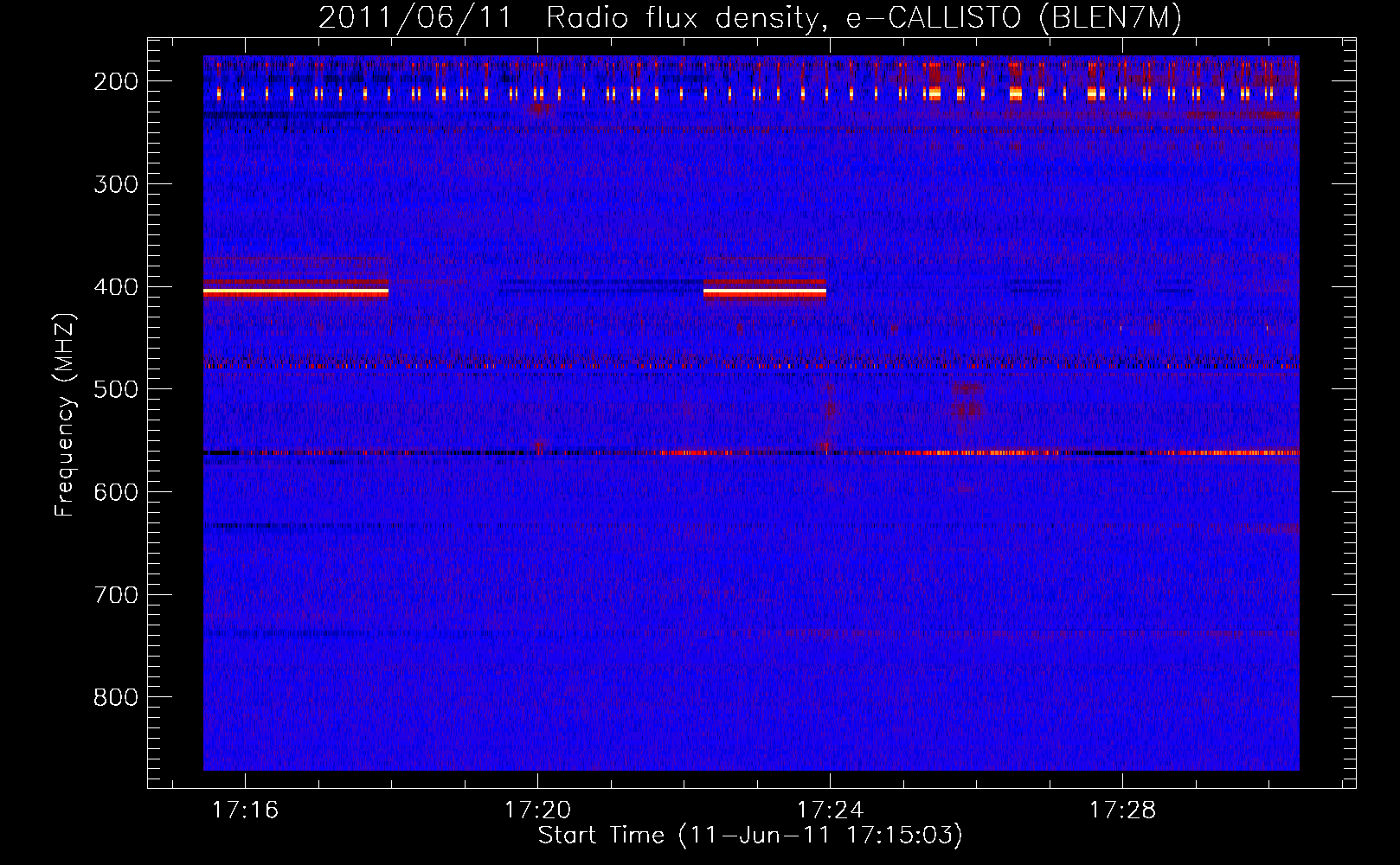Click the 600 frequency tick label
The image size is (1400, 865).
click(116, 492)
